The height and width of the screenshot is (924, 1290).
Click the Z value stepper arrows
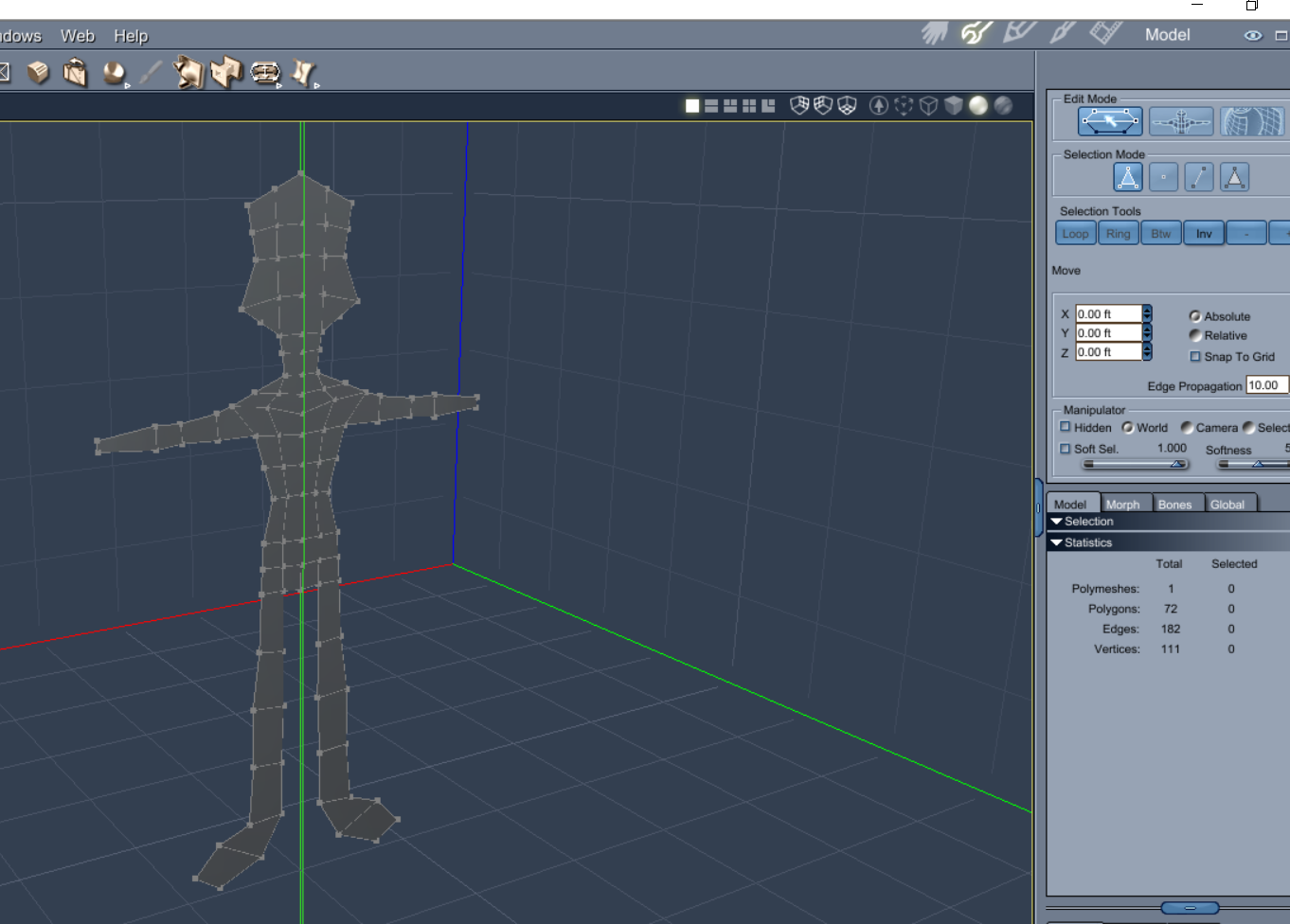[1147, 351]
